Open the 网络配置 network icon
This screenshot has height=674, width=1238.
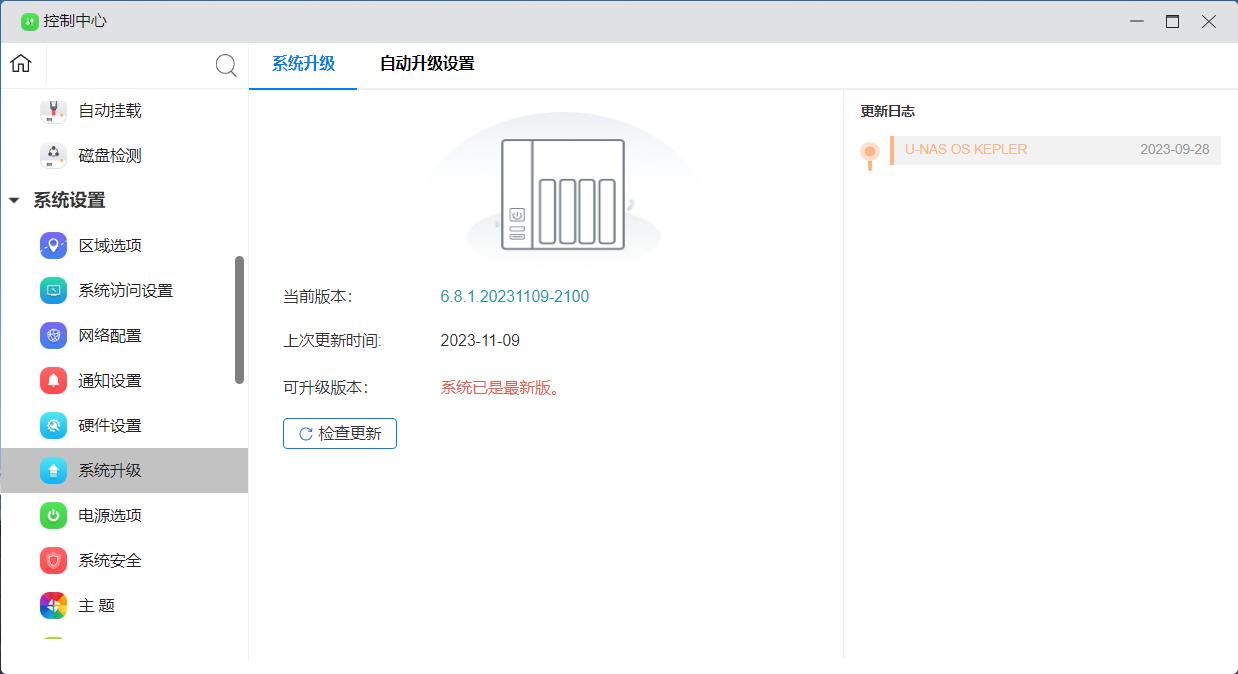tap(53, 336)
